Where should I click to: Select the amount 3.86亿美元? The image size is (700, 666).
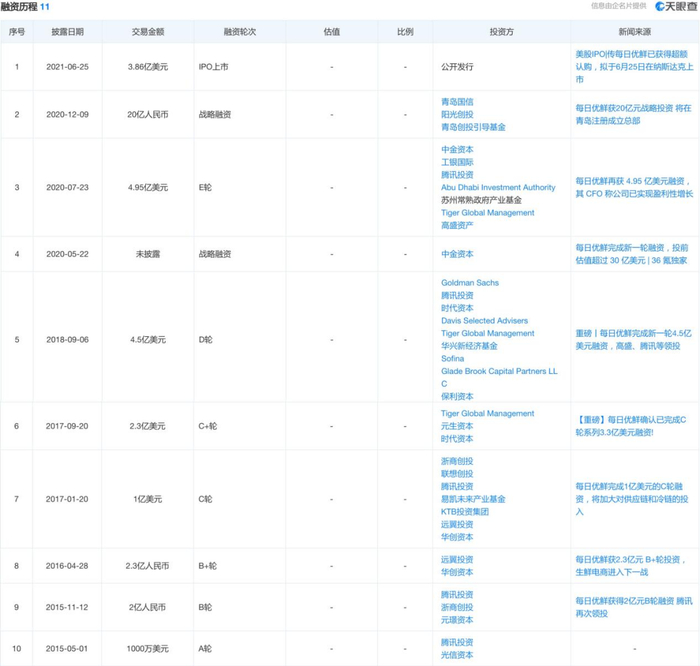pyautogui.click(x=148, y=67)
